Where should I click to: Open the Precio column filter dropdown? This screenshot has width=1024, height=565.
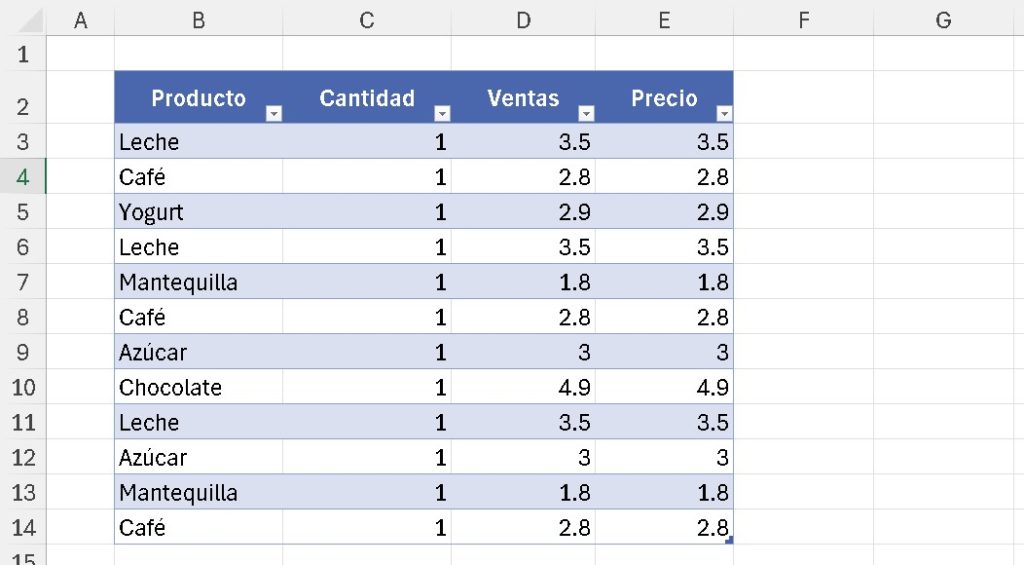pos(725,114)
